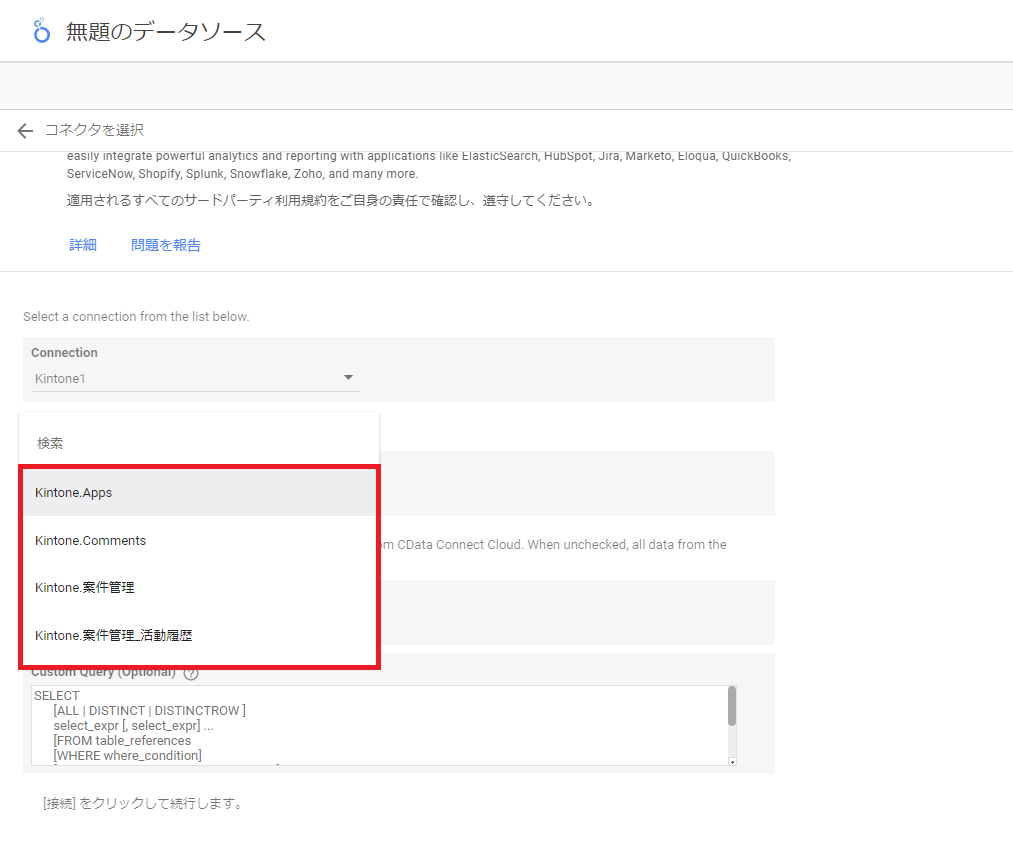Choose Kintone.Comments table option
The width and height of the screenshot is (1013, 851).
pyautogui.click(x=199, y=540)
